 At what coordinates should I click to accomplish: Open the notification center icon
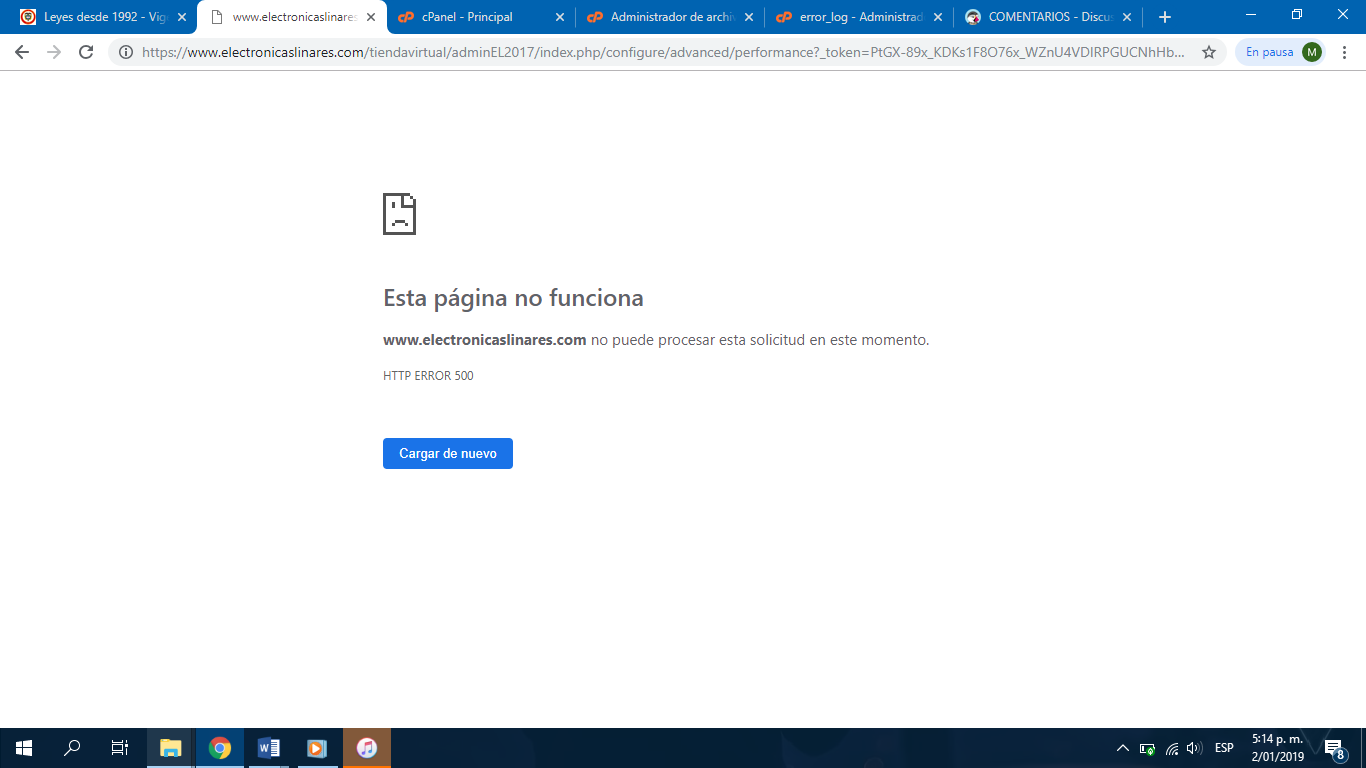1334,748
